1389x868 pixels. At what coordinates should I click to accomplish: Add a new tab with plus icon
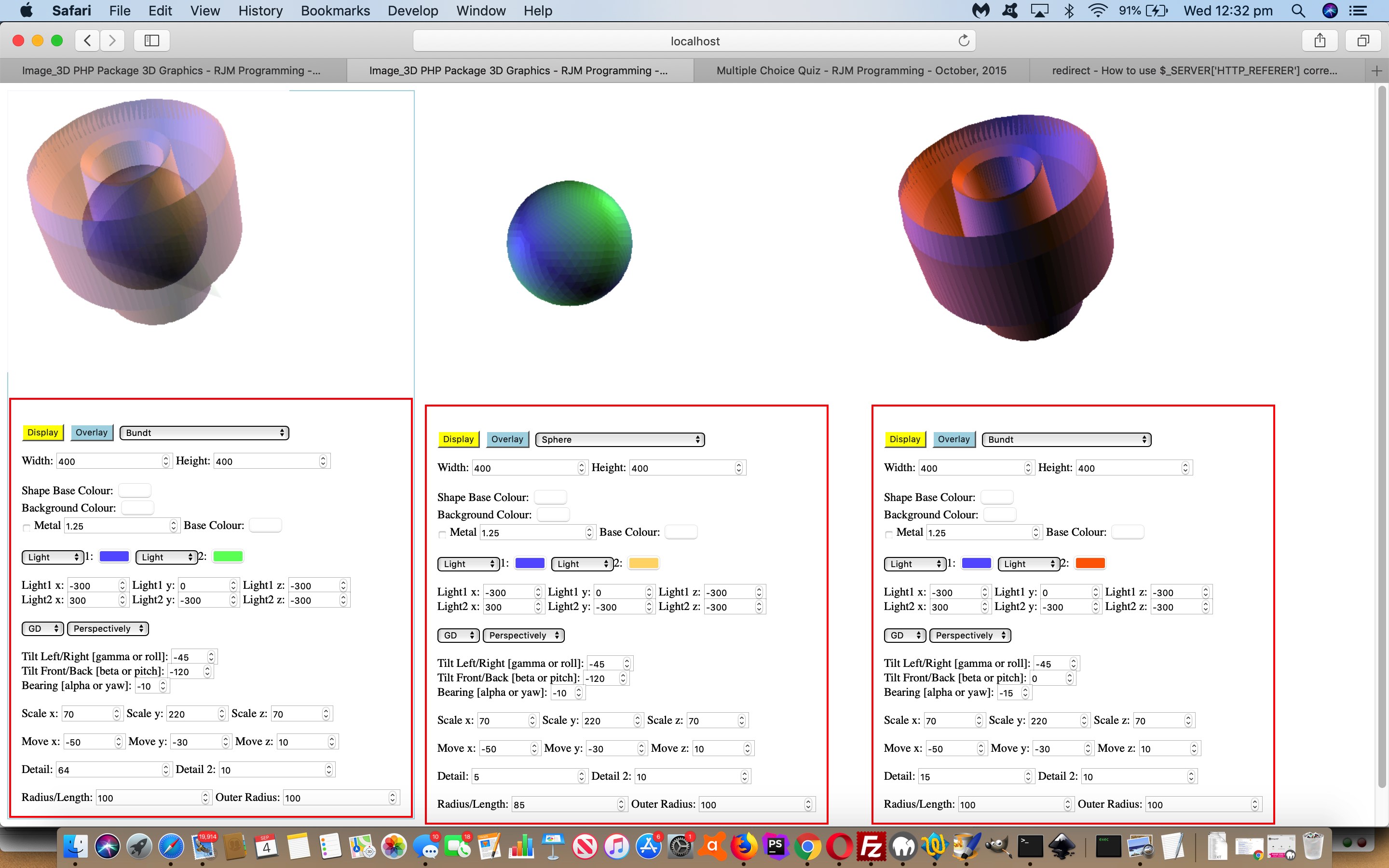[x=1376, y=70]
